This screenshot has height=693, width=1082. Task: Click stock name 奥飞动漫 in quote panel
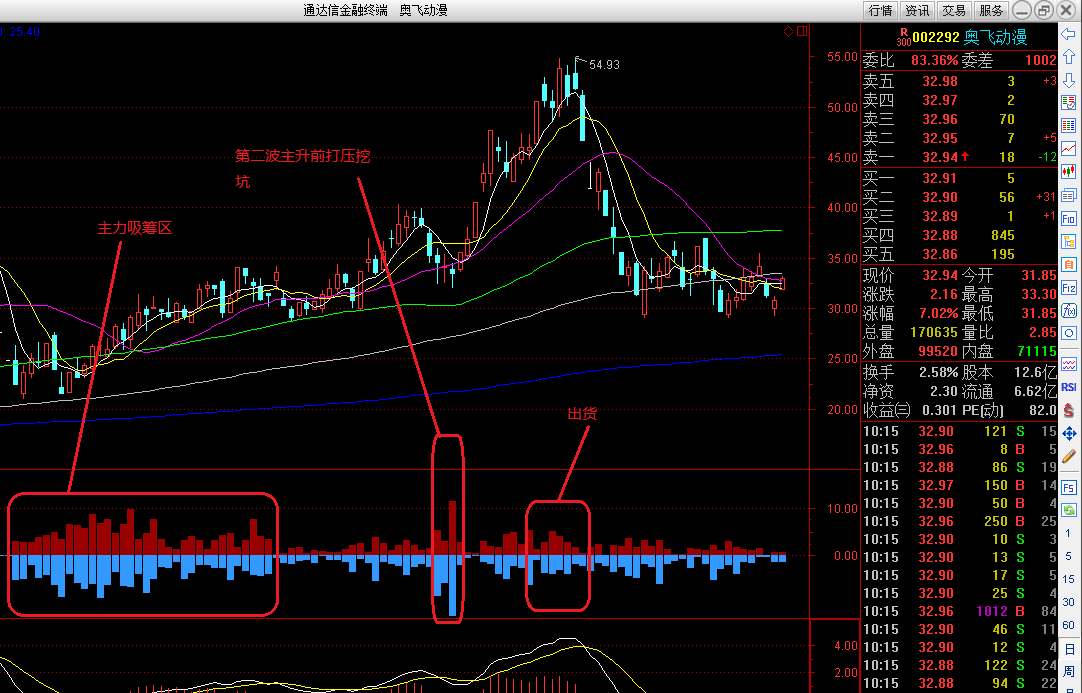coord(996,37)
